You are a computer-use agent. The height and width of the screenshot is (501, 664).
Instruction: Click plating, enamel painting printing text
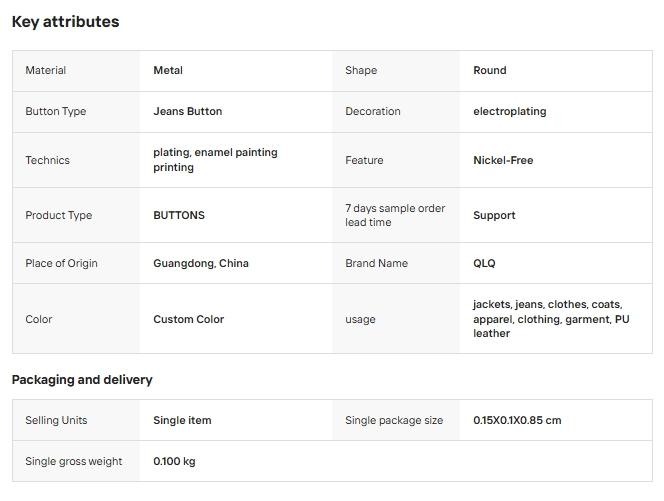point(215,160)
